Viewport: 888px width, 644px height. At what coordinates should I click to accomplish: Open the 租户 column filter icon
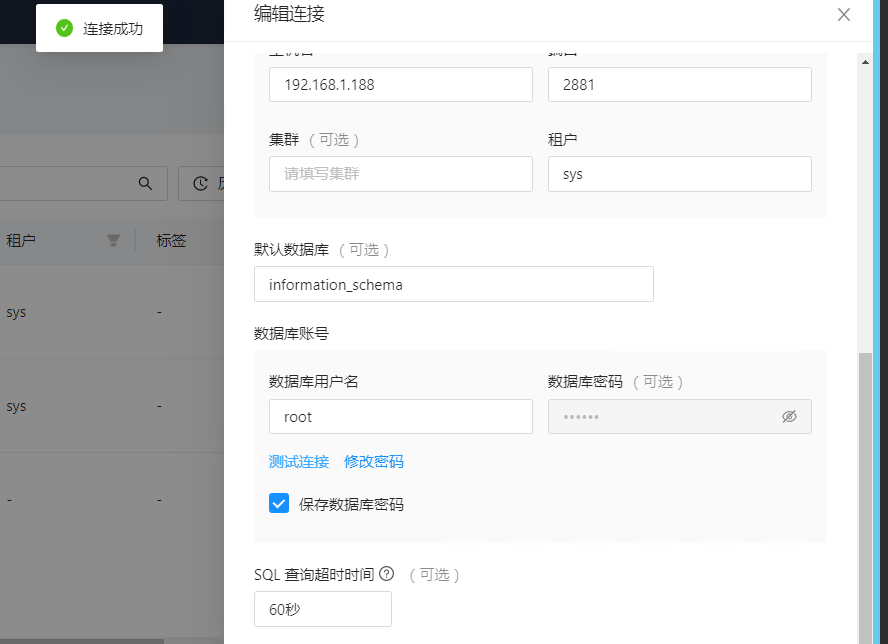coord(114,240)
